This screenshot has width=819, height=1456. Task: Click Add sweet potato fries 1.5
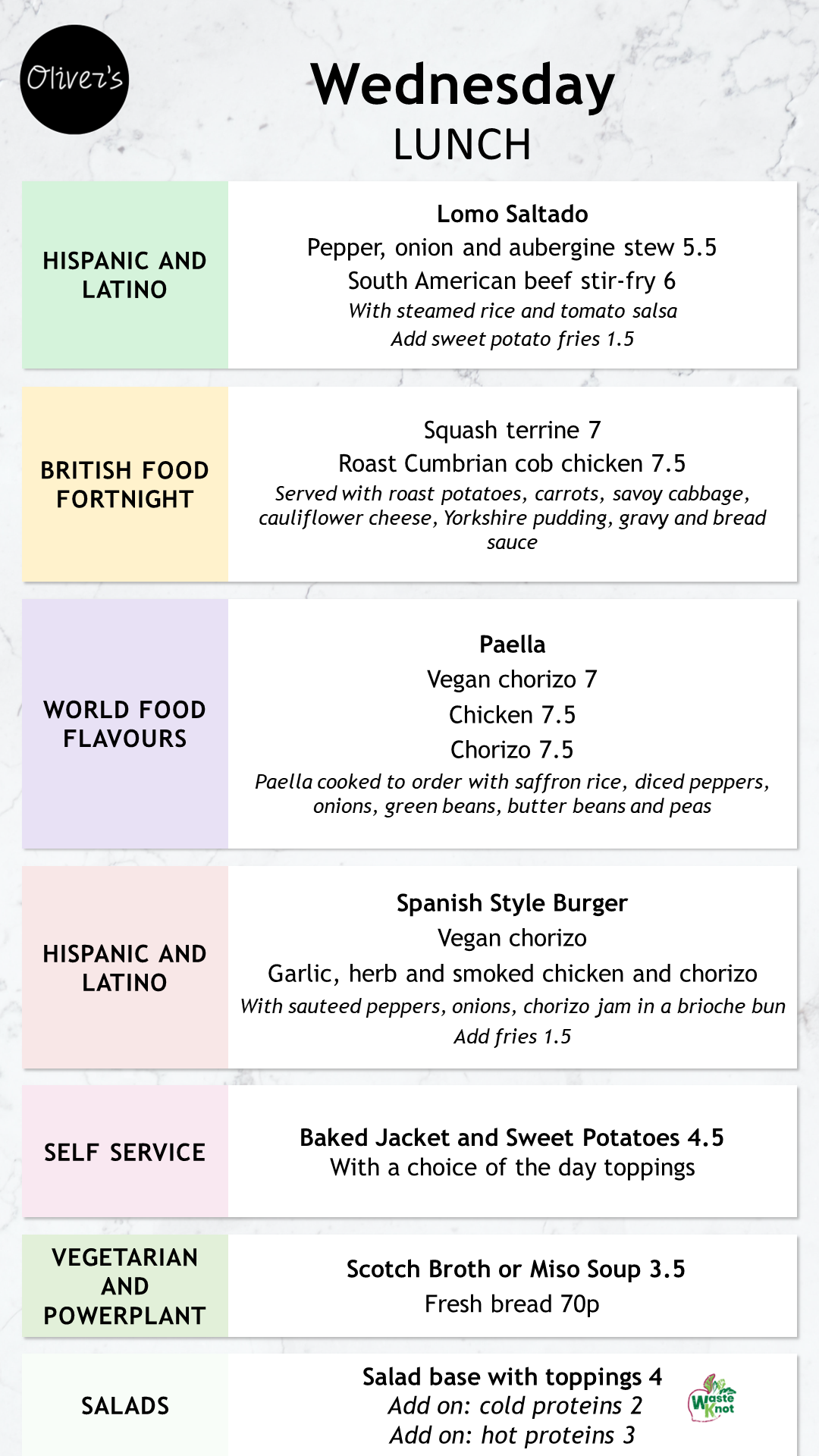513,339
